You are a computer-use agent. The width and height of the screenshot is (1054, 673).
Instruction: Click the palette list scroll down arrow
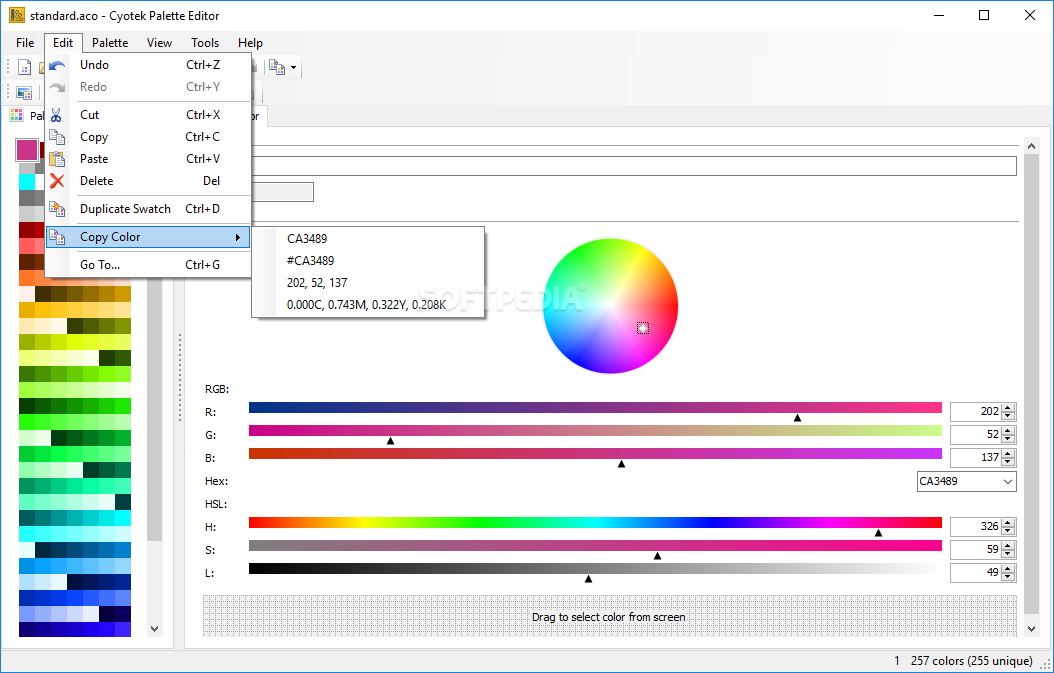pyautogui.click(x=155, y=629)
